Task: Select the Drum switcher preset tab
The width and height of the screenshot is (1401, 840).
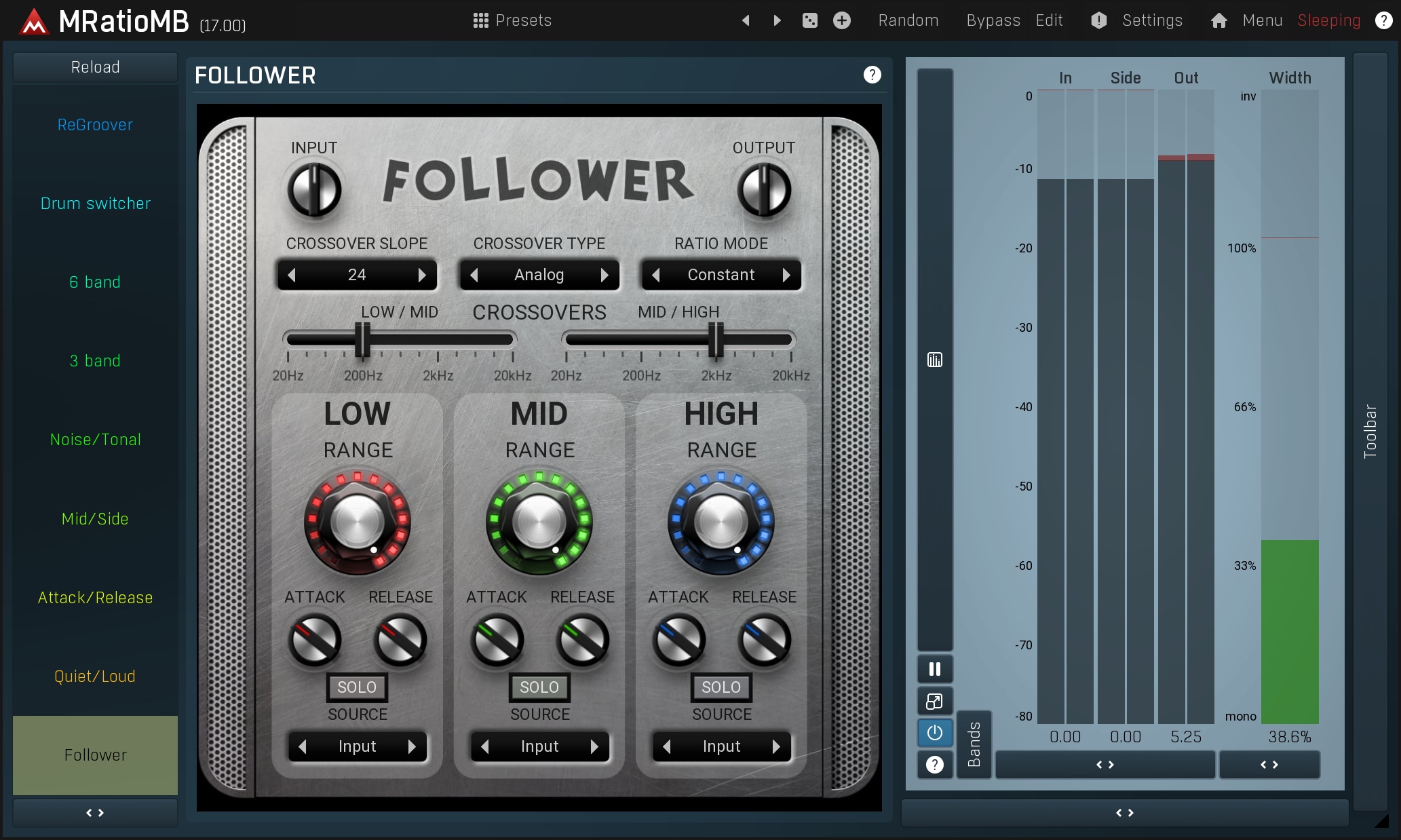Action: tap(95, 204)
